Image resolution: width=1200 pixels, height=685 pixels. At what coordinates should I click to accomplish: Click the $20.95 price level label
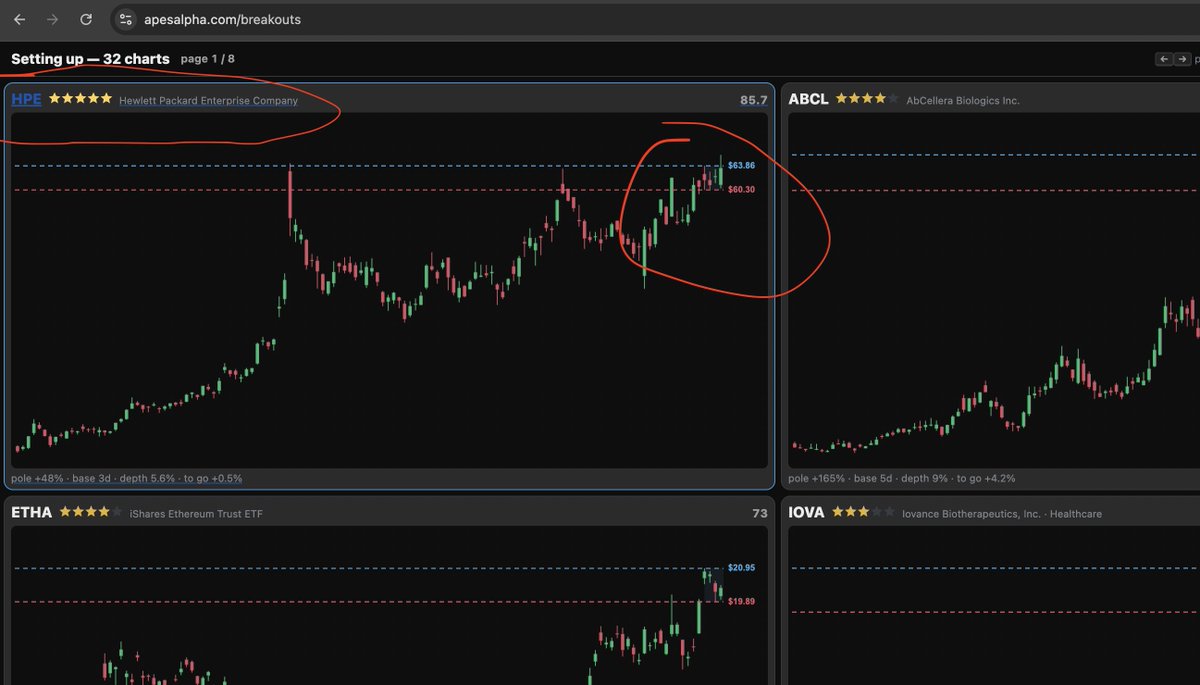click(741, 568)
